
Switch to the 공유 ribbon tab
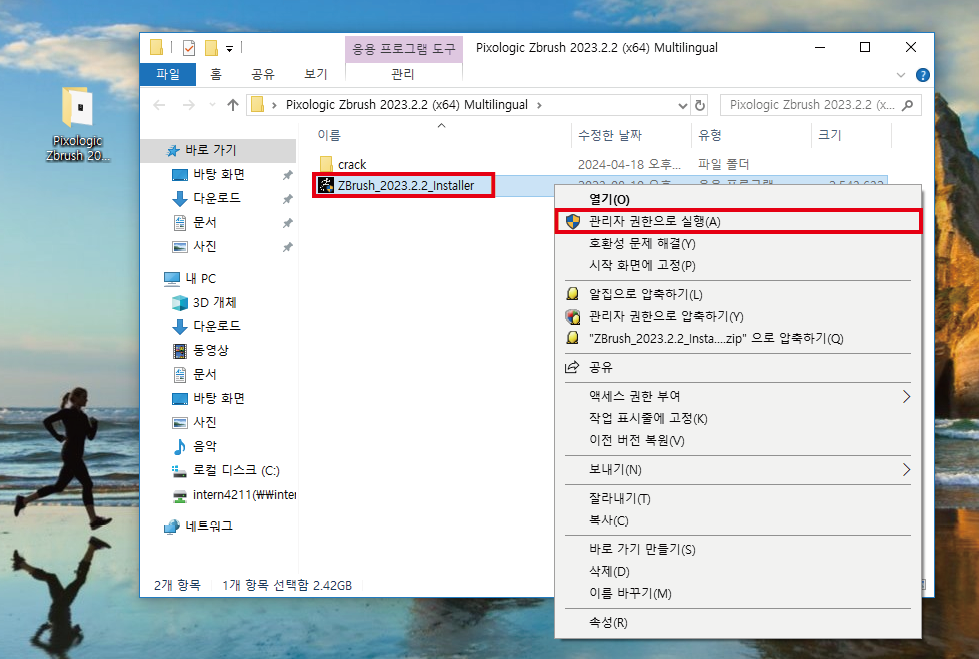[263, 74]
